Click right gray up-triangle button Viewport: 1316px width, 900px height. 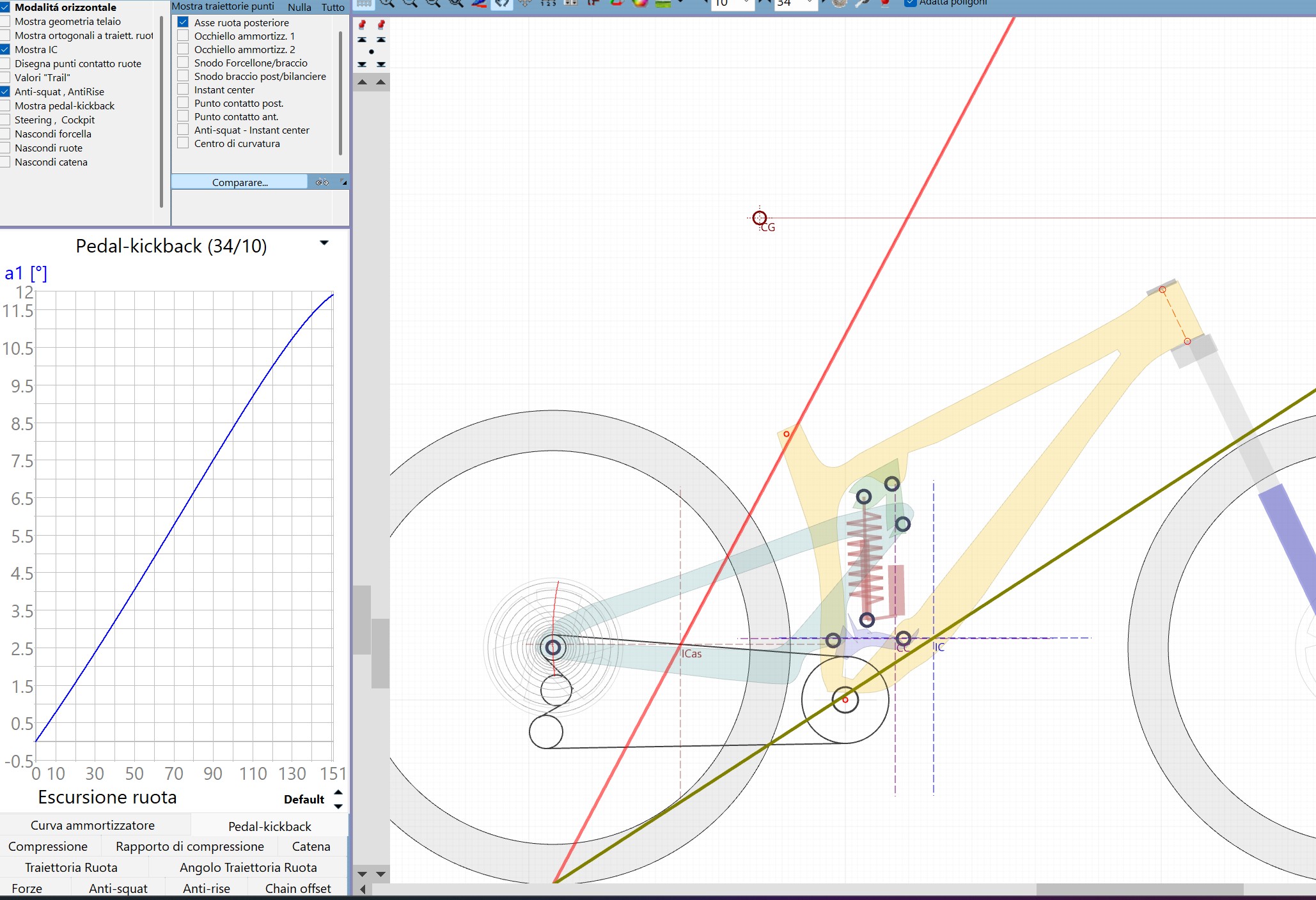[x=381, y=82]
